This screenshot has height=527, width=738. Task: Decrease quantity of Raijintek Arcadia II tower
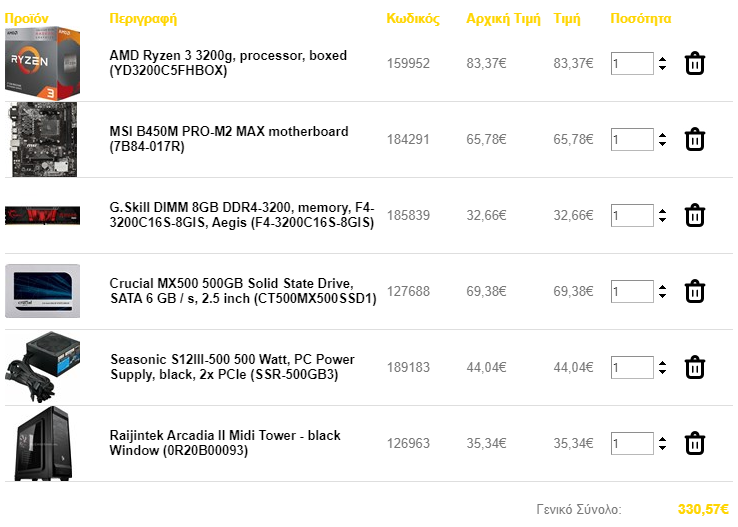pyautogui.click(x=662, y=447)
